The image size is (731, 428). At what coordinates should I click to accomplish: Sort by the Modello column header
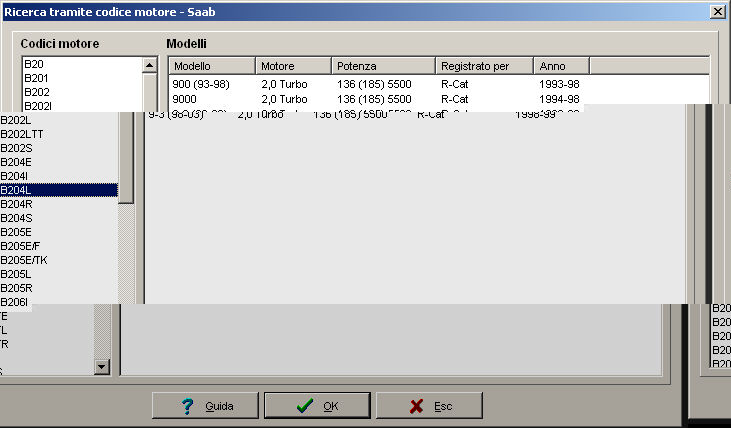212,66
